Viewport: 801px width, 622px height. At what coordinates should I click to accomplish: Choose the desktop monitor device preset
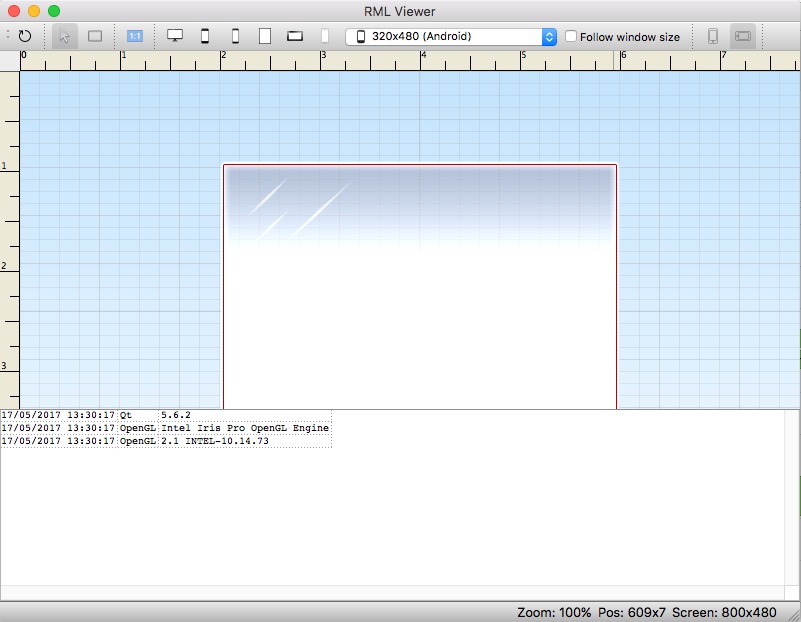(175, 36)
